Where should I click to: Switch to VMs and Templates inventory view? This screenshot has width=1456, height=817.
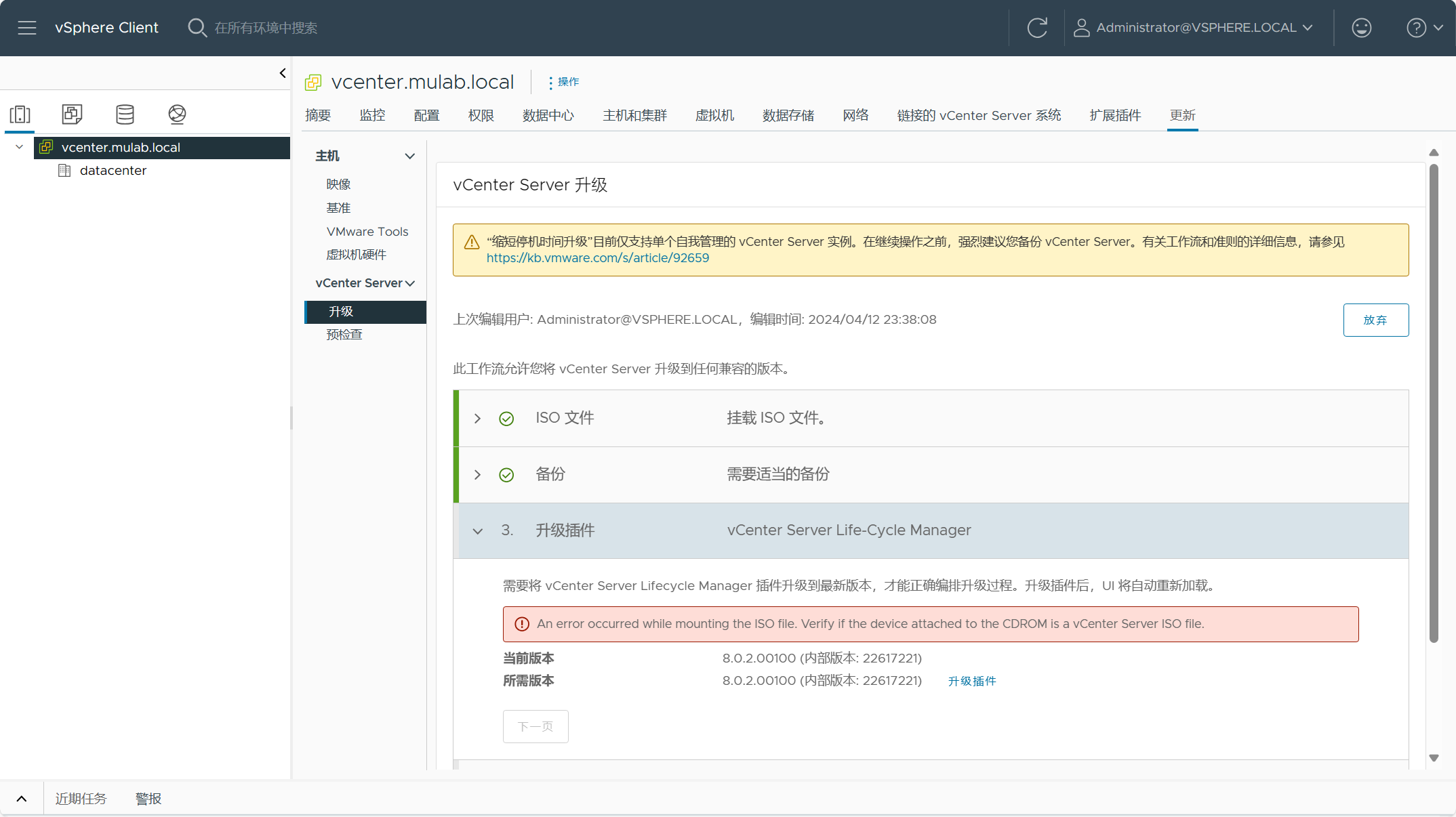[x=73, y=114]
